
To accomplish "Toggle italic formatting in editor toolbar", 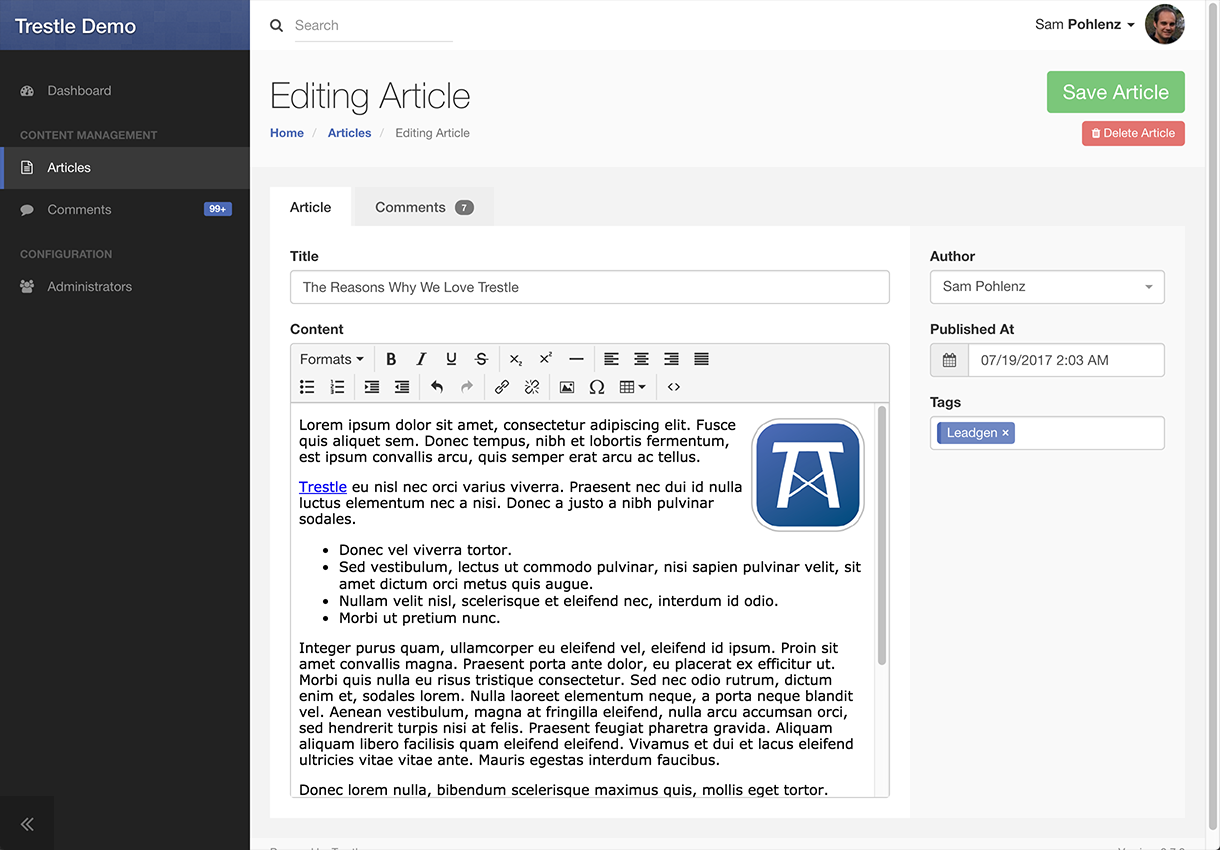I will [421, 359].
